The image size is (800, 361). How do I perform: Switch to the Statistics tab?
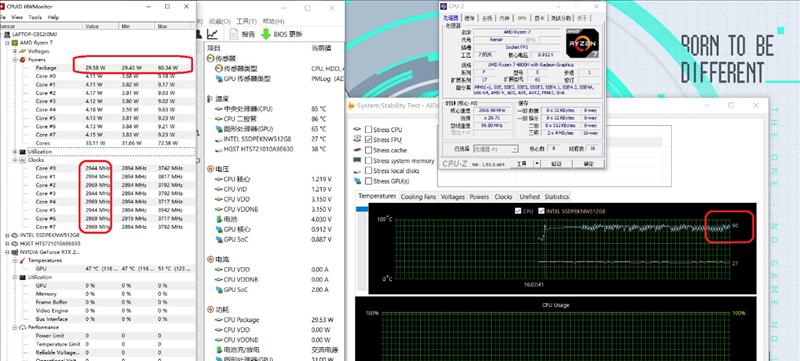[x=556, y=197]
